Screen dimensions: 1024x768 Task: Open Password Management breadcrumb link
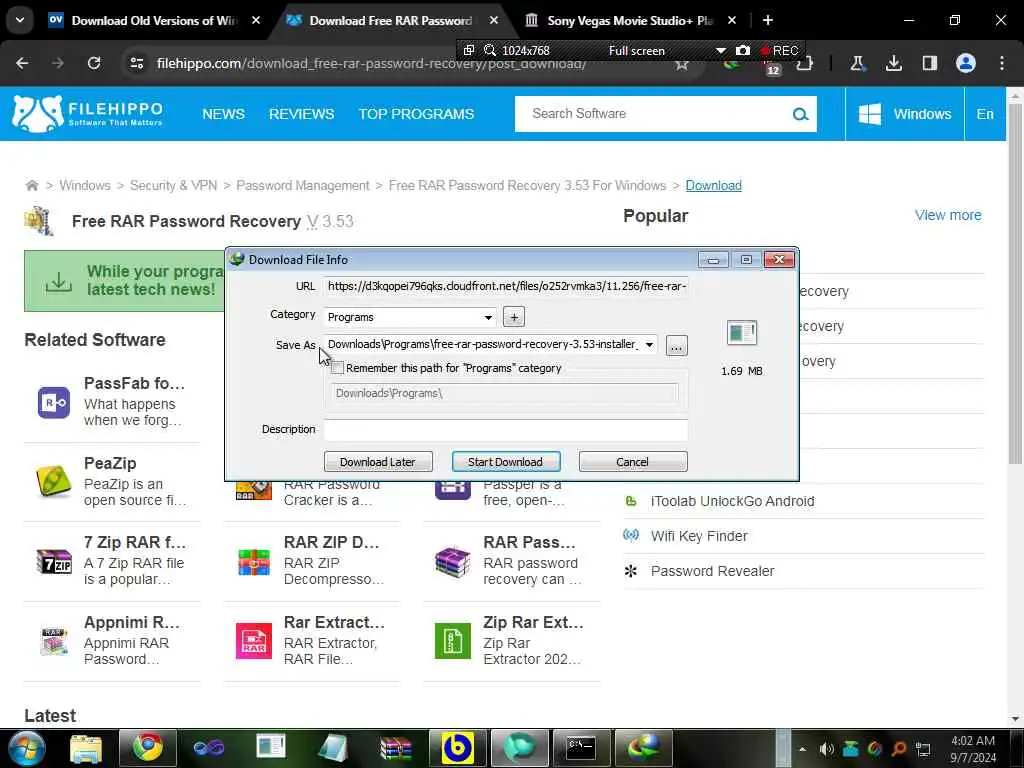coord(302,185)
